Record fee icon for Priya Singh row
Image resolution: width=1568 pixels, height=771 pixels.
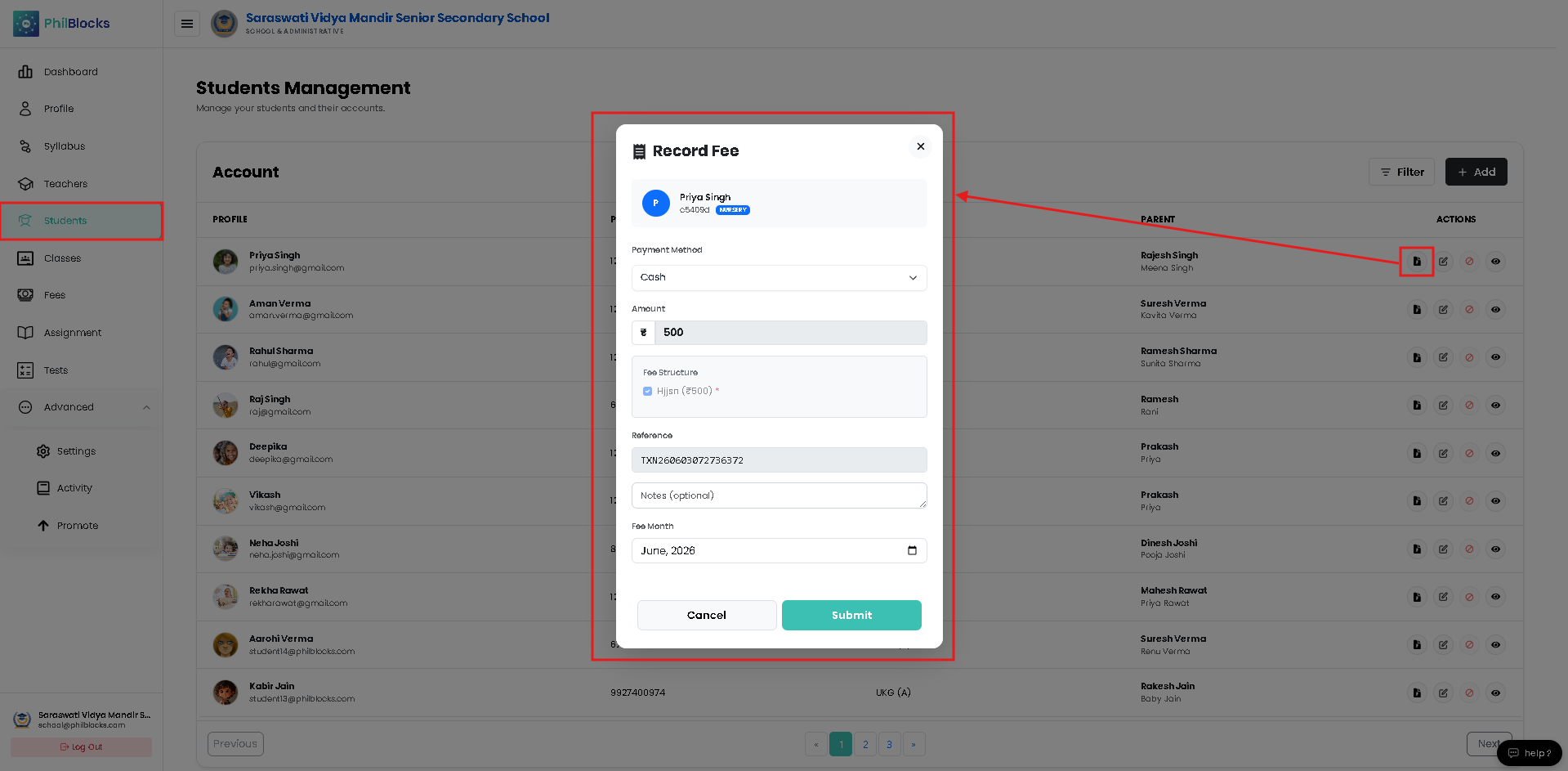[1417, 262]
